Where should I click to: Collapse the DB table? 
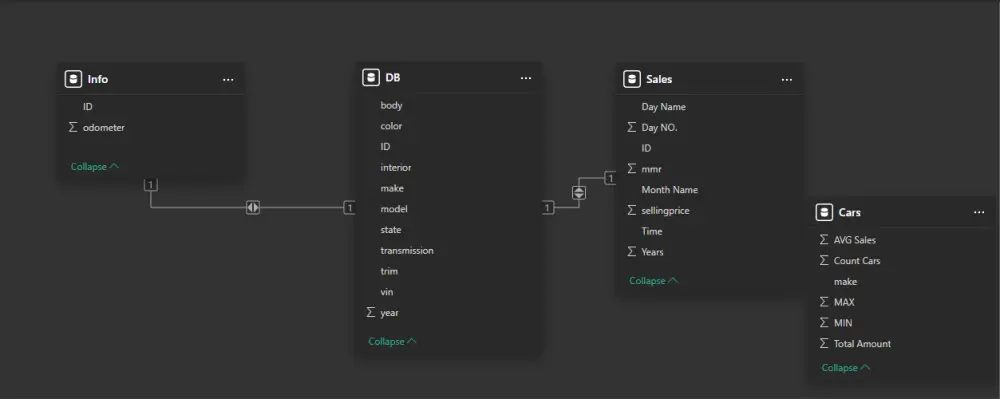[x=392, y=342]
